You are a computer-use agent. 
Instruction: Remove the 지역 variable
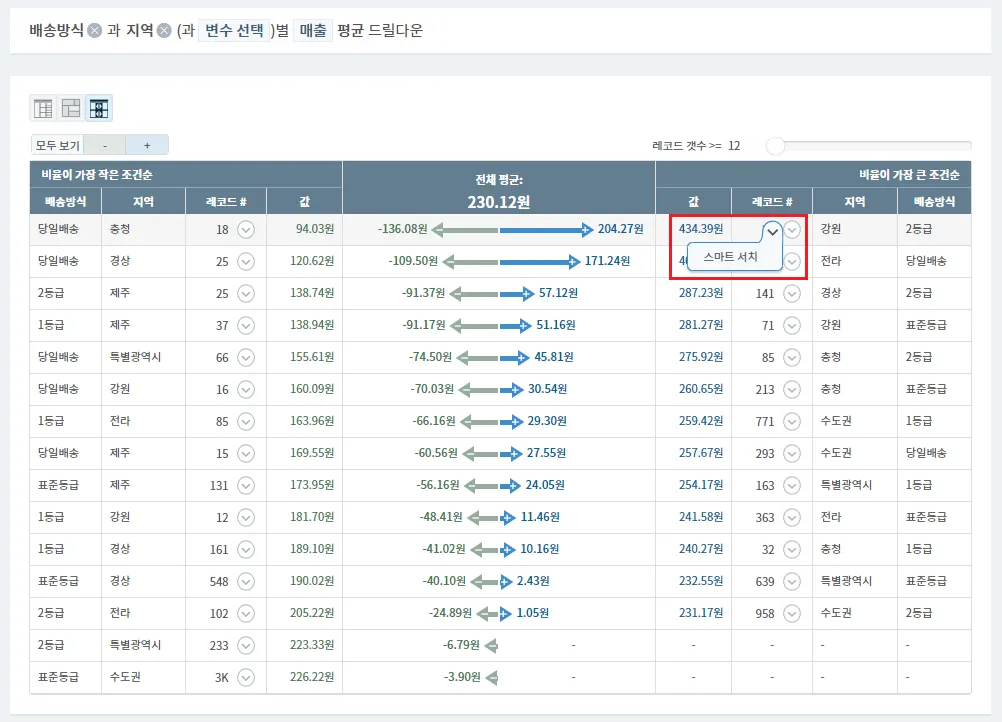pyautogui.click(x=164, y=30)
